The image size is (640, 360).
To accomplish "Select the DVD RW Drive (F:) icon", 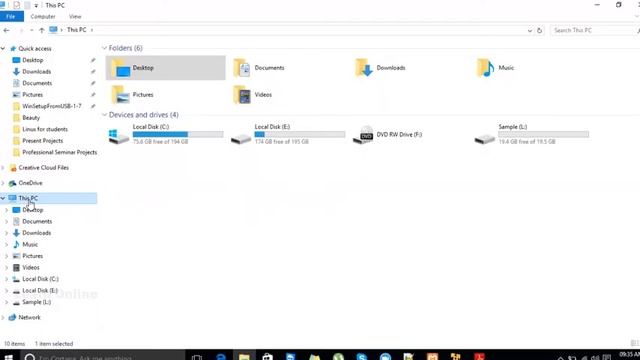I will [x=363, y=135].
